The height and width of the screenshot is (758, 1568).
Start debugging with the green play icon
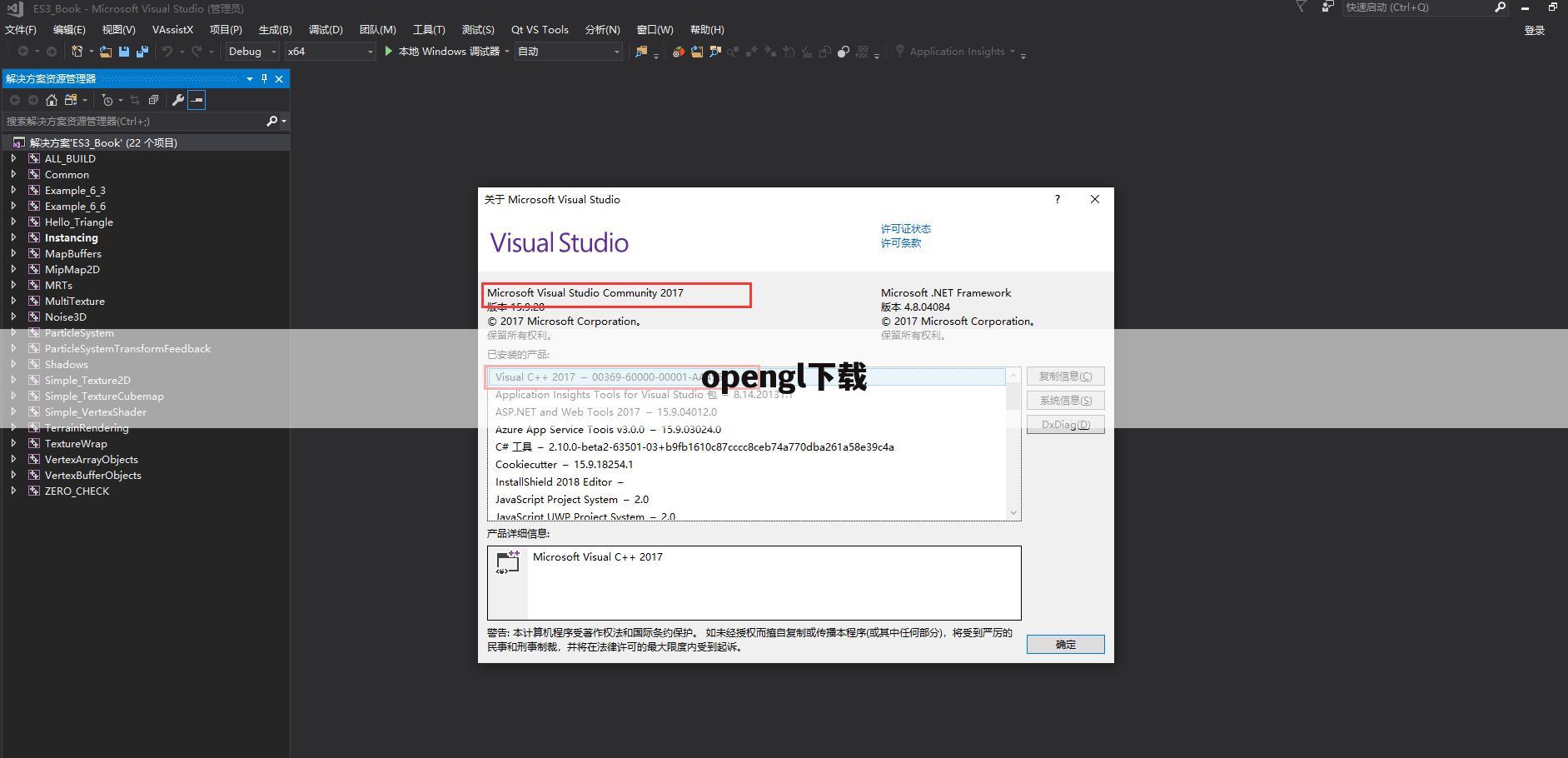(388, 51)
